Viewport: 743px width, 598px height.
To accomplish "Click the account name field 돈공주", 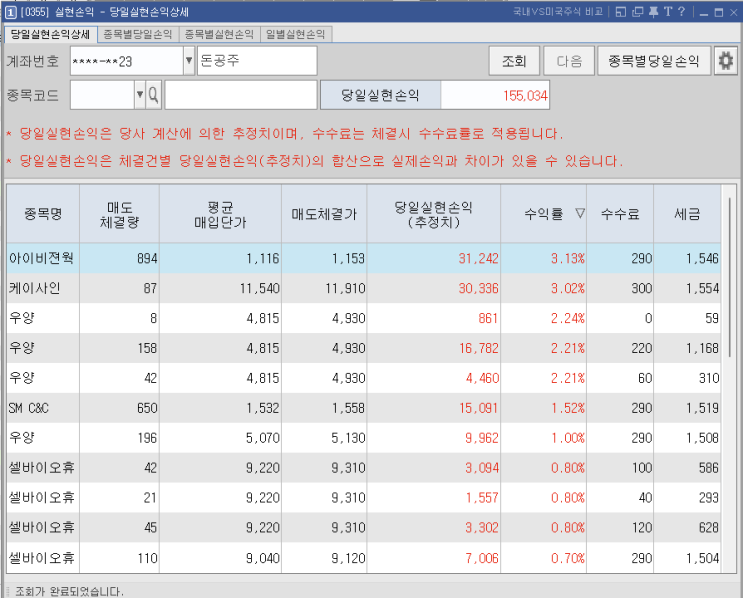I will (257, 61).
